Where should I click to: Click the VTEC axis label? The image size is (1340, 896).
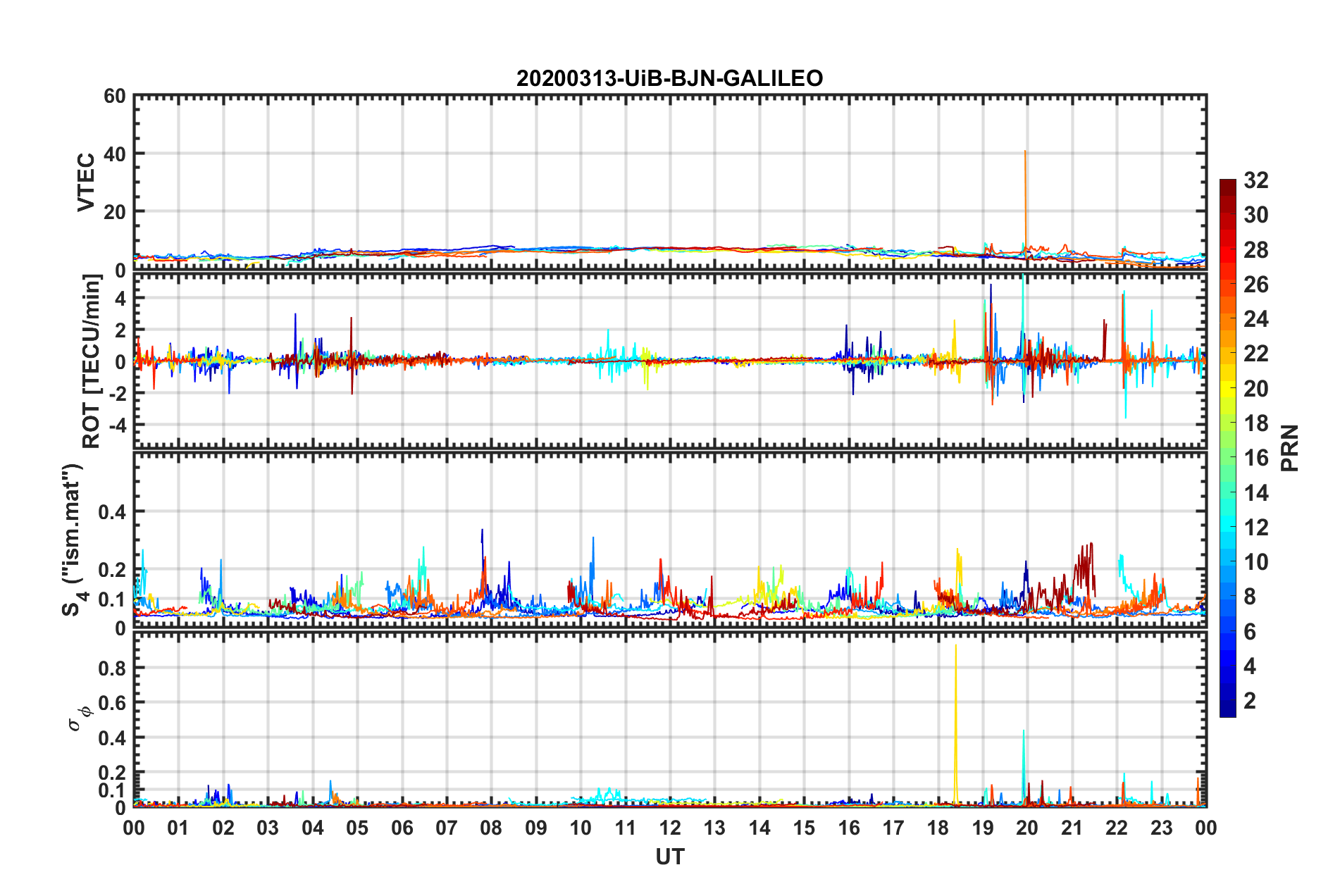[x=85, y=182]
